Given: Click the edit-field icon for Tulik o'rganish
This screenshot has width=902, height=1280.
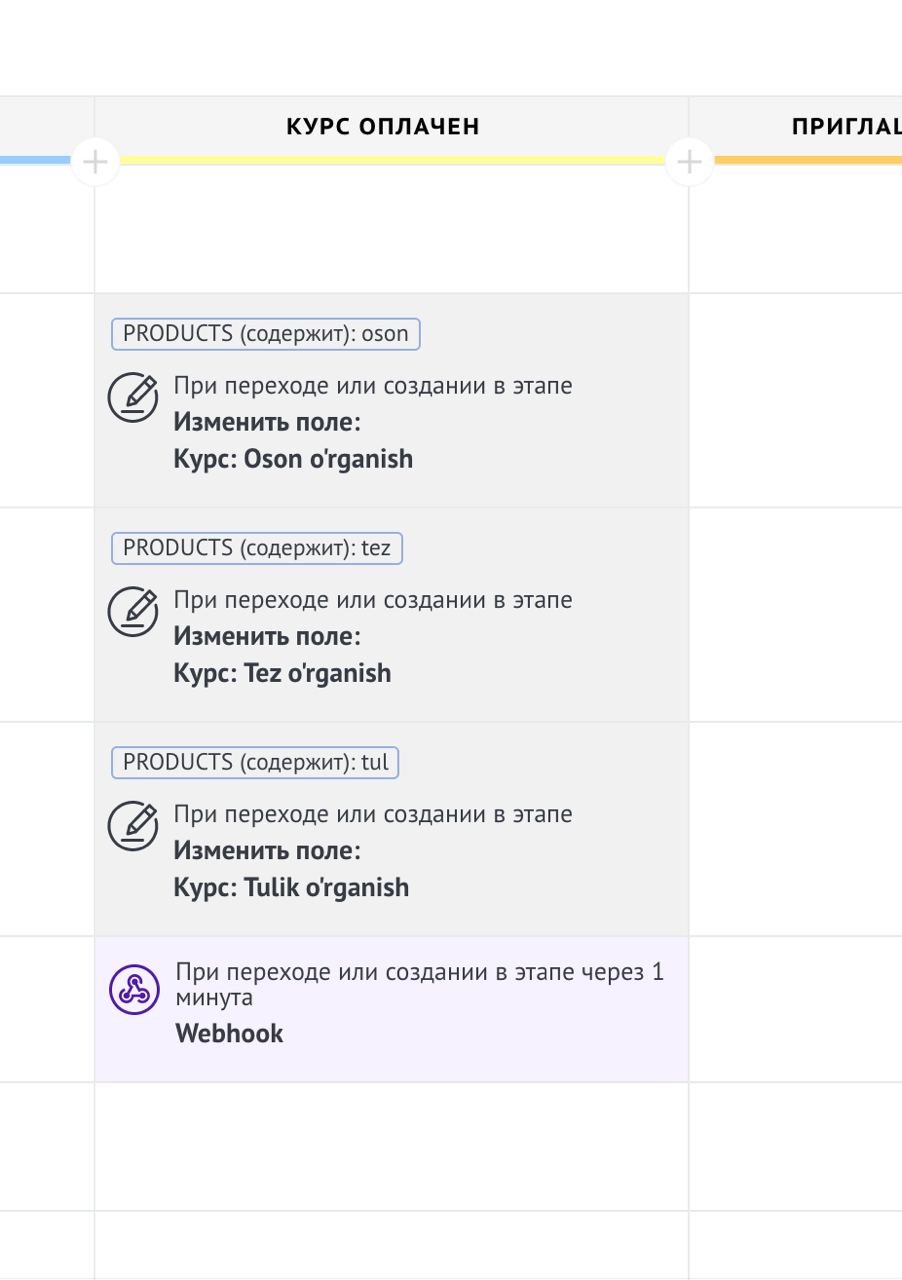Looking at the screenshot, I should coord(133,825).
